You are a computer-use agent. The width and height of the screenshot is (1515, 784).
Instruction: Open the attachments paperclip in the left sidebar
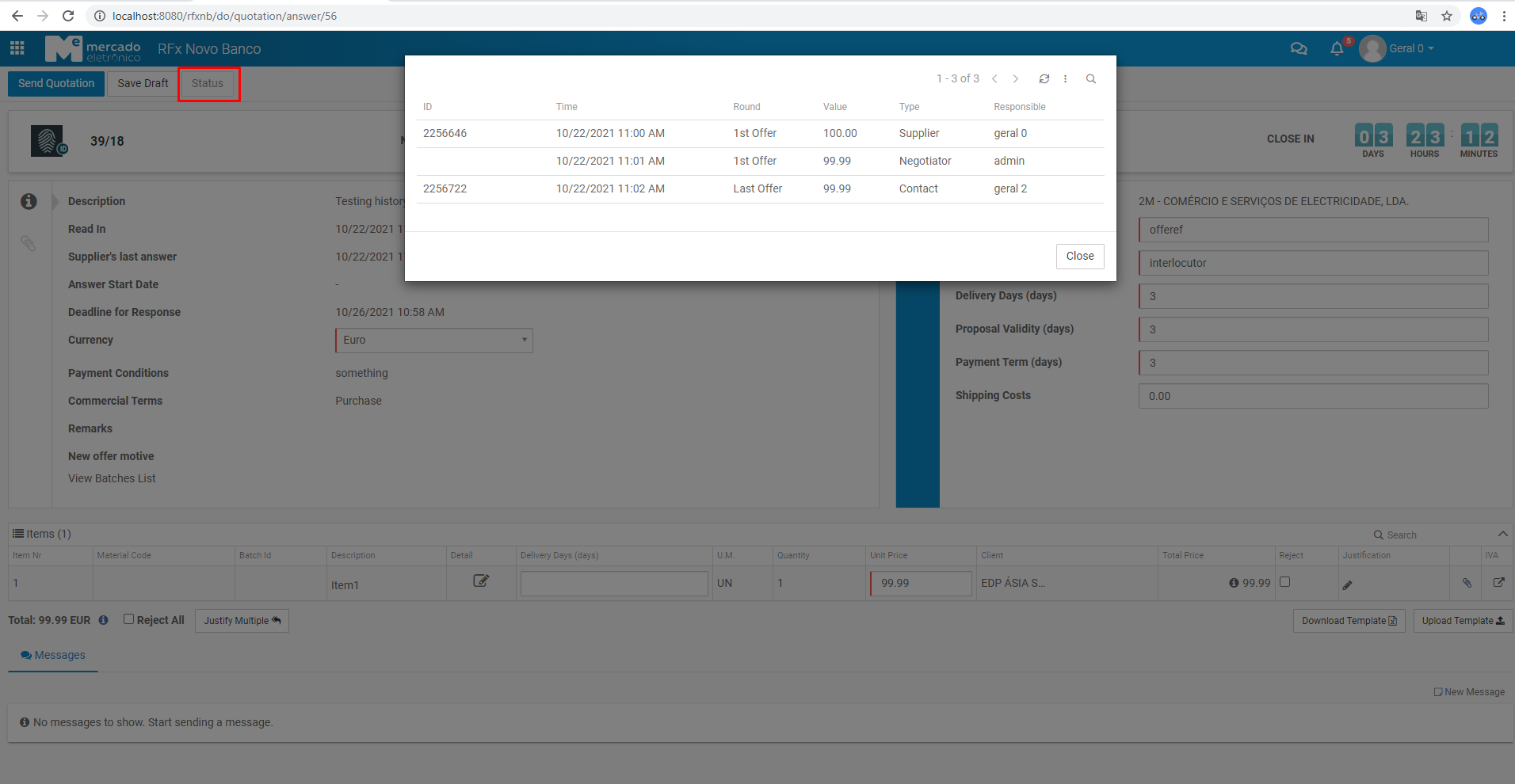coord(29,243)
